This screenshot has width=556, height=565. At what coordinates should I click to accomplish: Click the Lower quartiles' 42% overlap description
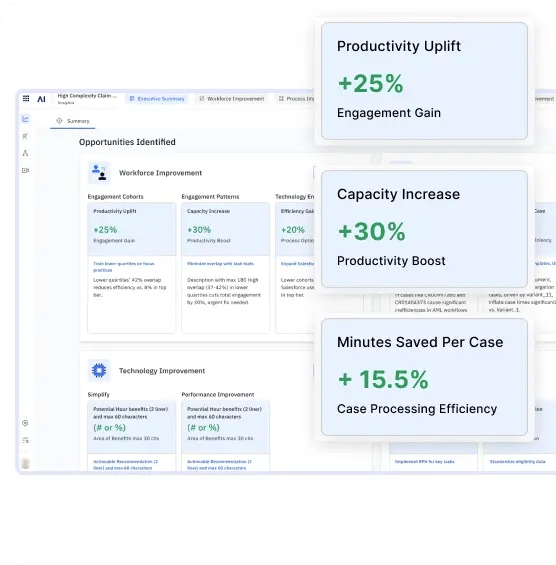(130, 287)
